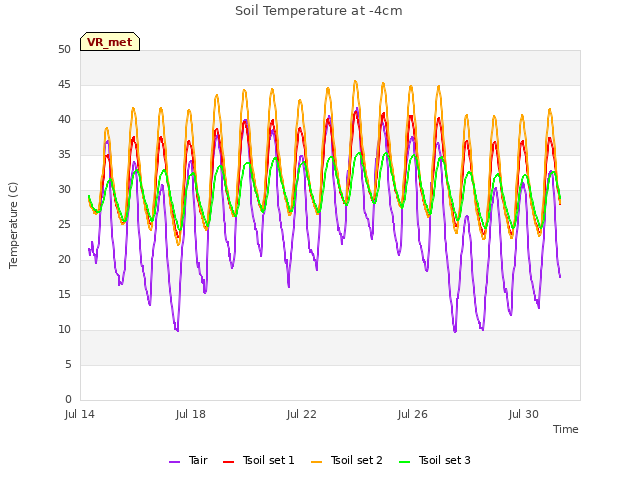
Task: Click the Time axis label
Action: [566, 429]
